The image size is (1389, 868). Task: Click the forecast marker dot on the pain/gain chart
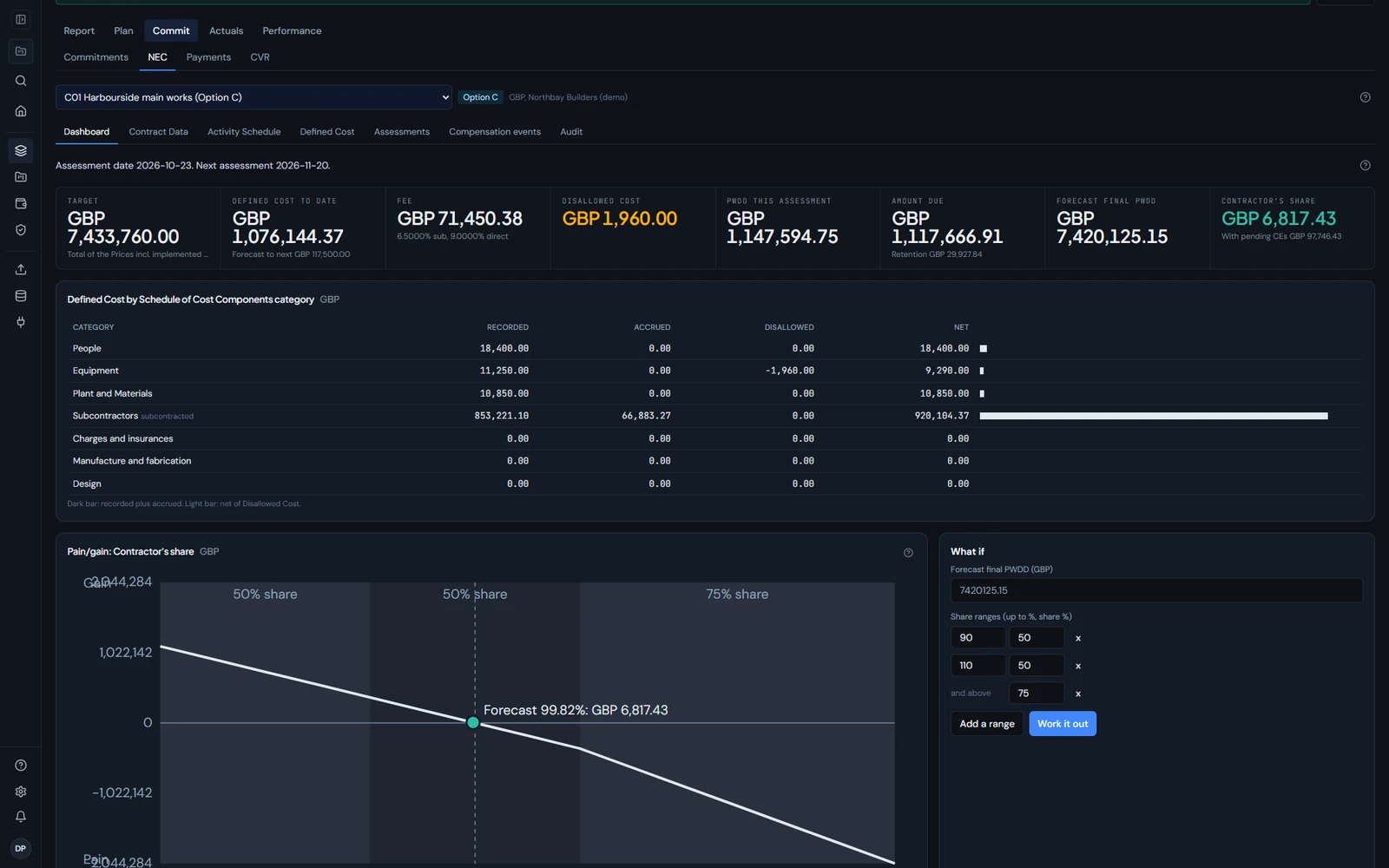473,722
